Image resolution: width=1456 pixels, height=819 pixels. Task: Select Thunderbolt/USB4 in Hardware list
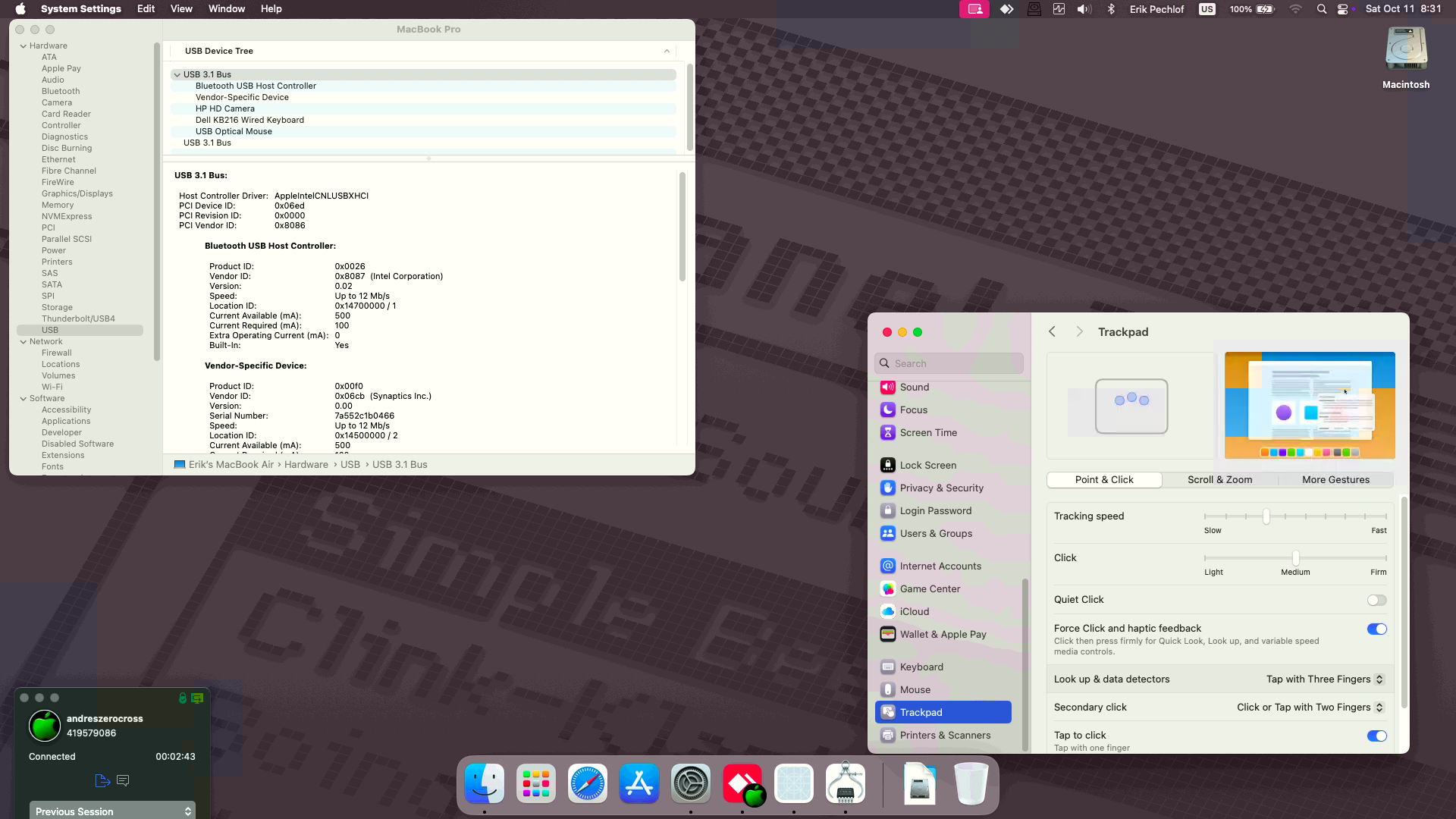[x=78, y=318]
